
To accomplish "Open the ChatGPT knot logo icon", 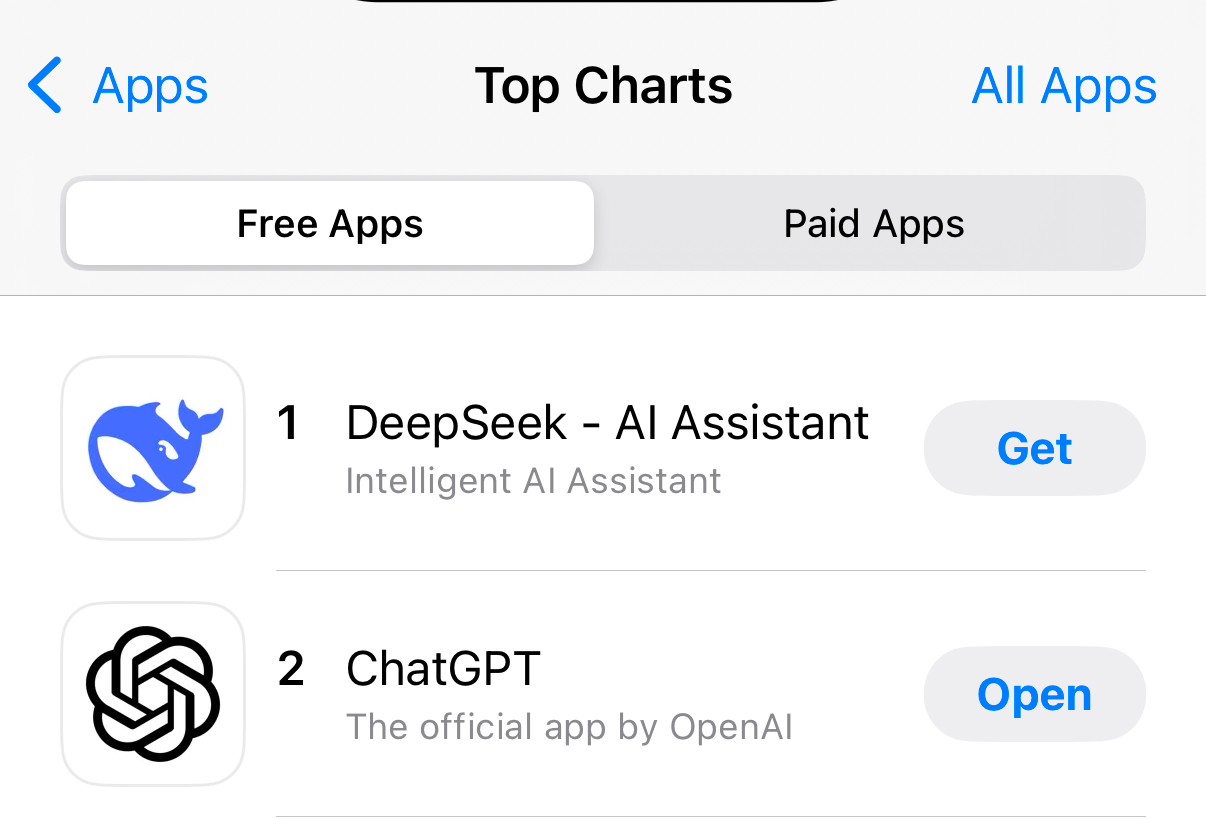I will 153,694.
